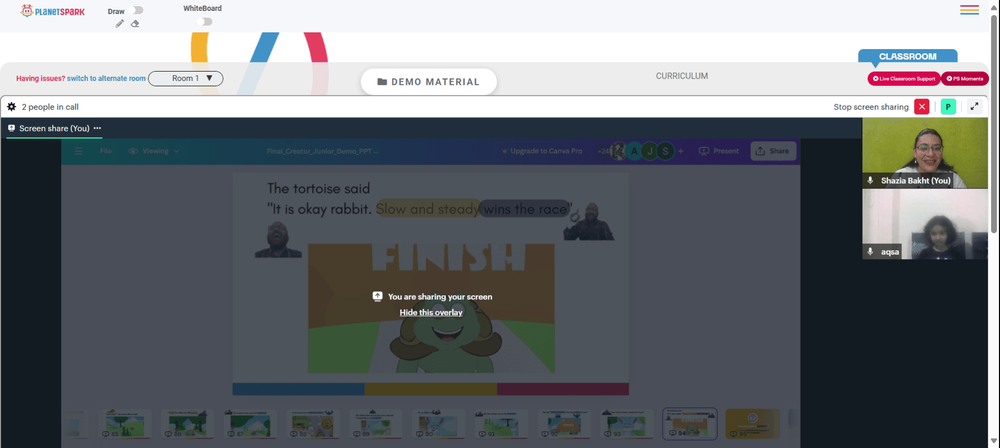This screenshot has height=448, width=1000.
Task: Select slide thumbnail 91
Action: pyautogui.click(x=501, y=424)
